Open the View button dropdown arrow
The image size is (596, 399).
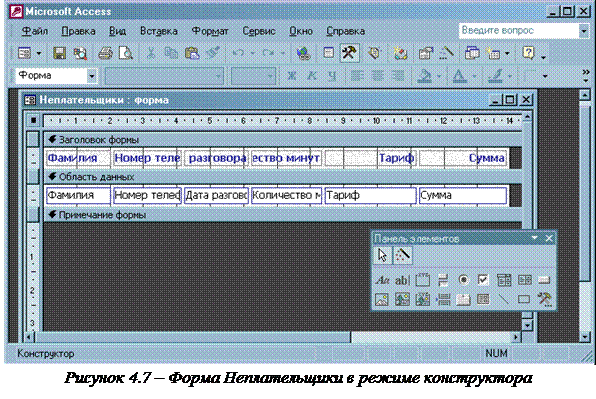tap(39, 53)
